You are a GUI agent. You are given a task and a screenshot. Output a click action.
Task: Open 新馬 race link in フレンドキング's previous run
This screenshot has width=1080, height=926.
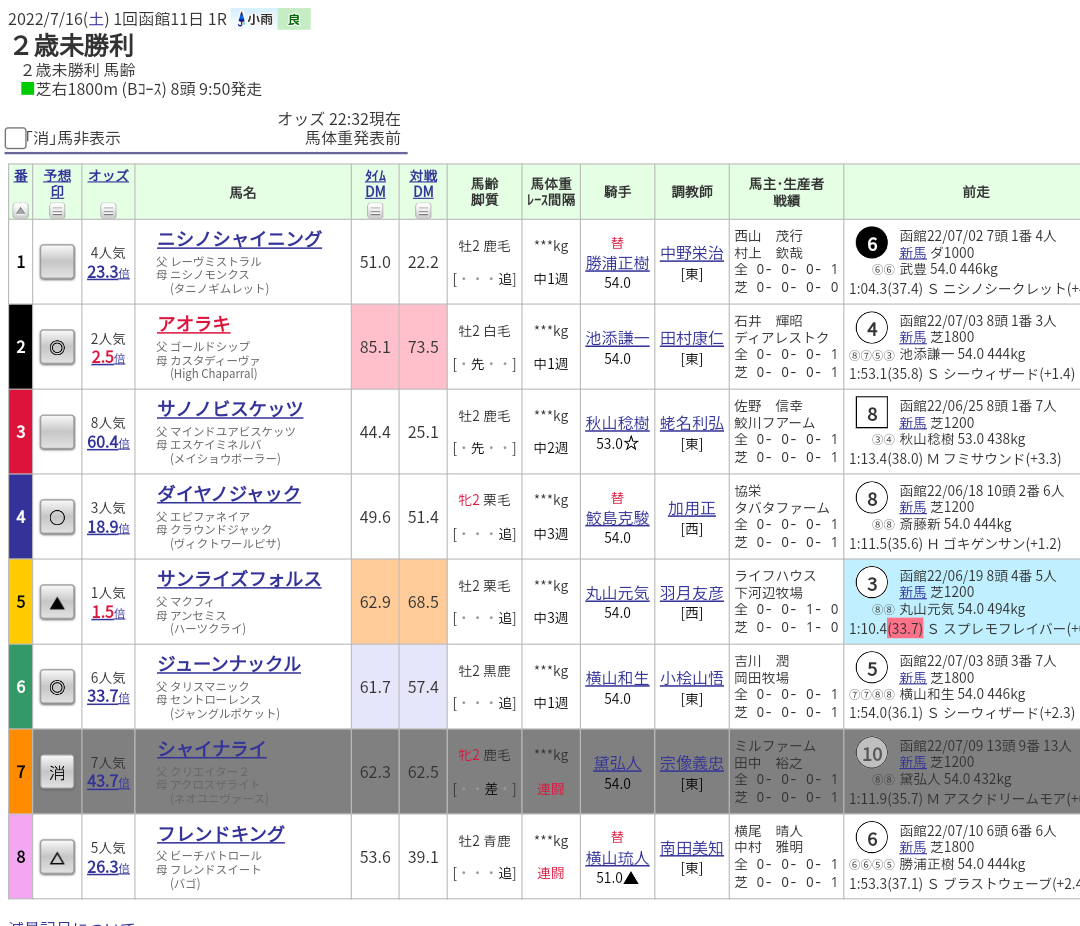[913, 847]
